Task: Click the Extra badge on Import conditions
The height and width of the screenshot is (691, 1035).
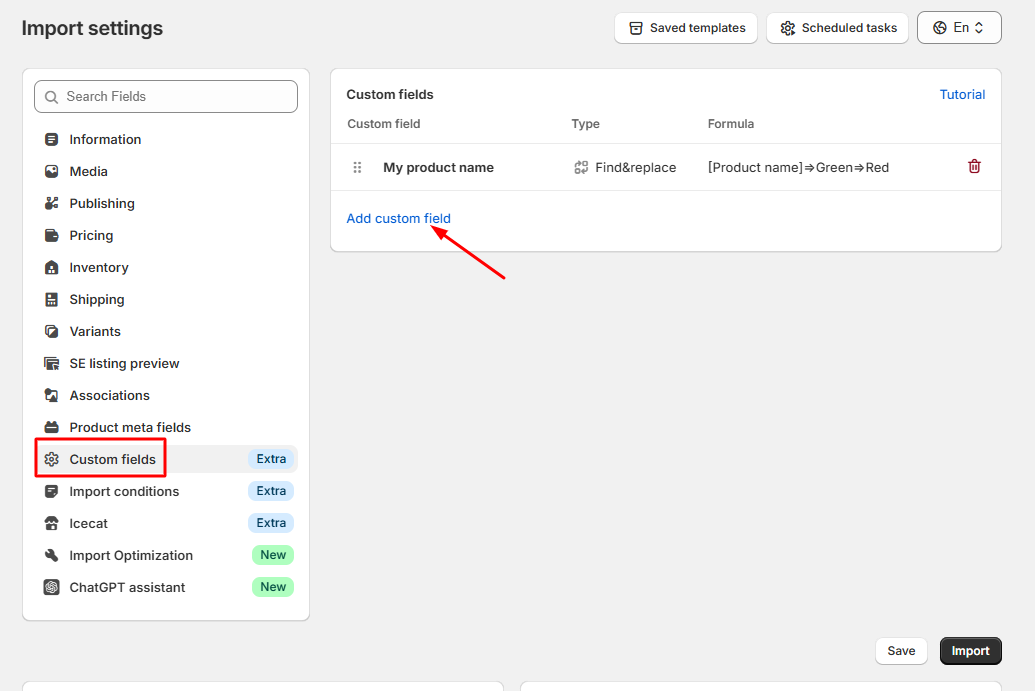Action: [271, 491]
